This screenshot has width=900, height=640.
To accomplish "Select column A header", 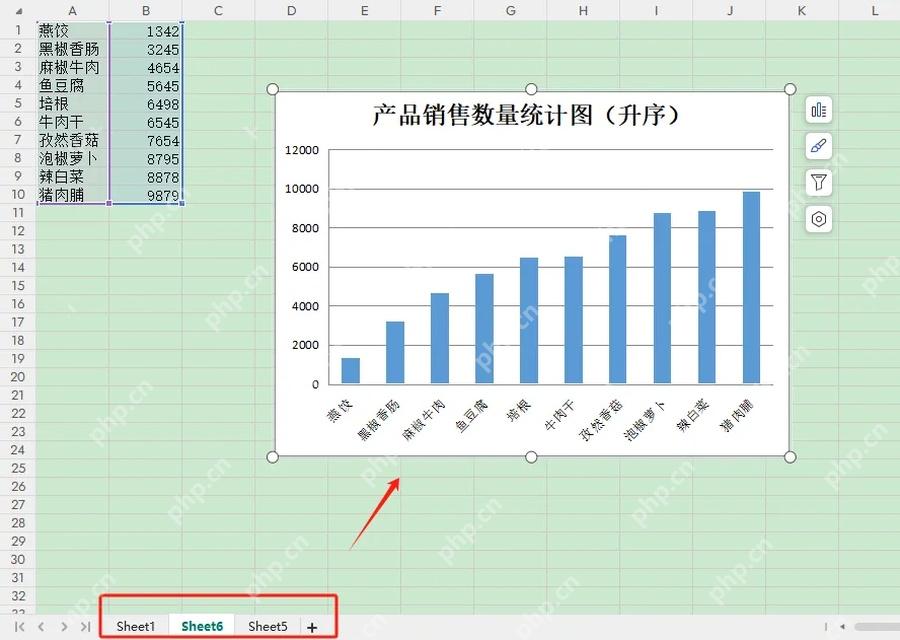I will pyautogui.click(x=72, y=10).
